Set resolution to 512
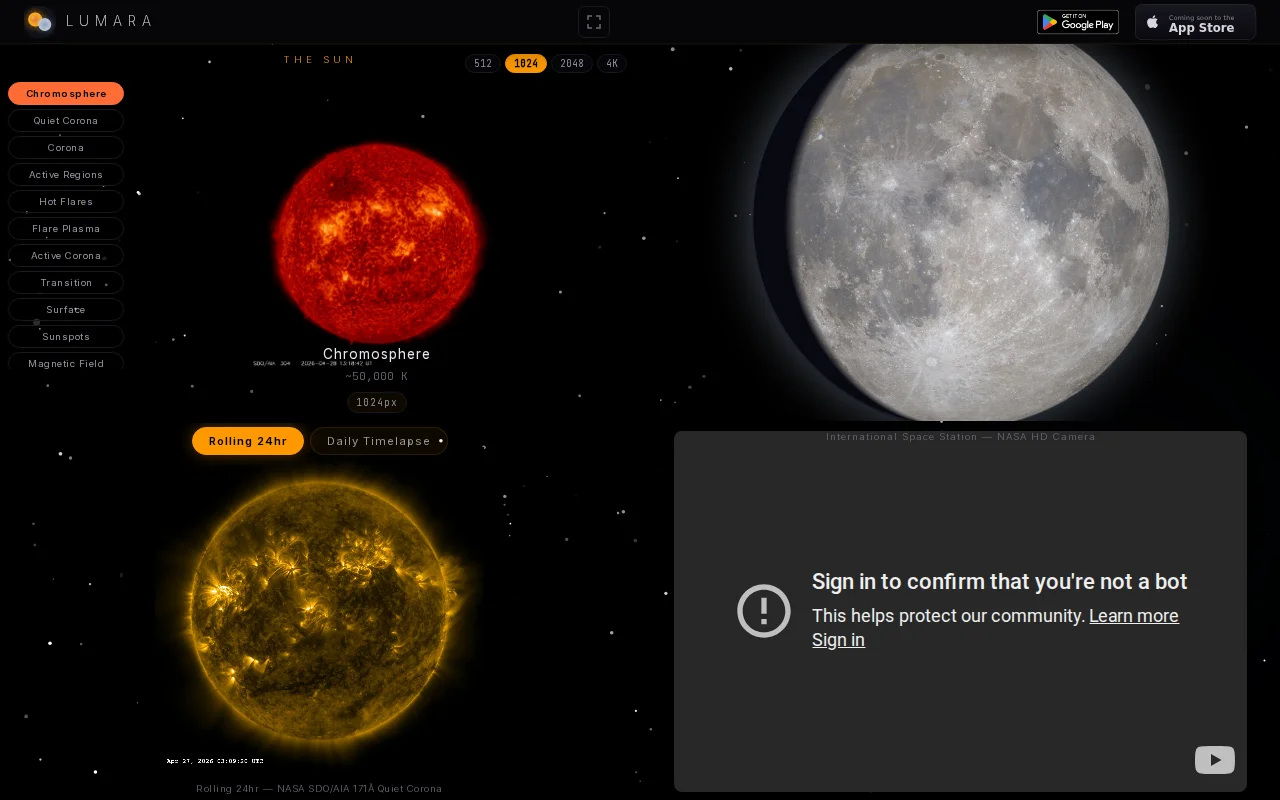The height and width of the screenshot is (800, 1280). (x=483, y=64)
